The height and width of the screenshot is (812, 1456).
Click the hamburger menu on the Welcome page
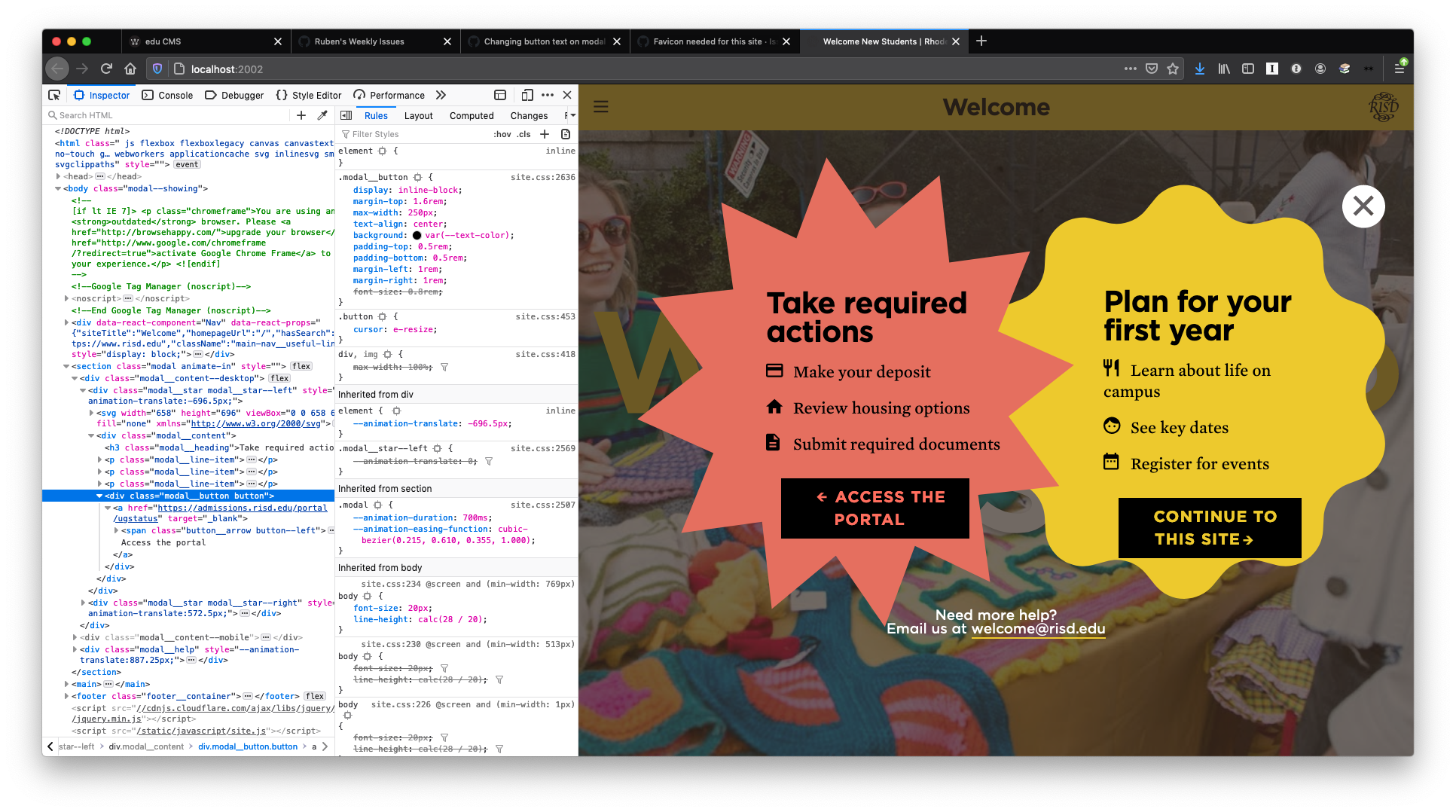click(600, 107)
